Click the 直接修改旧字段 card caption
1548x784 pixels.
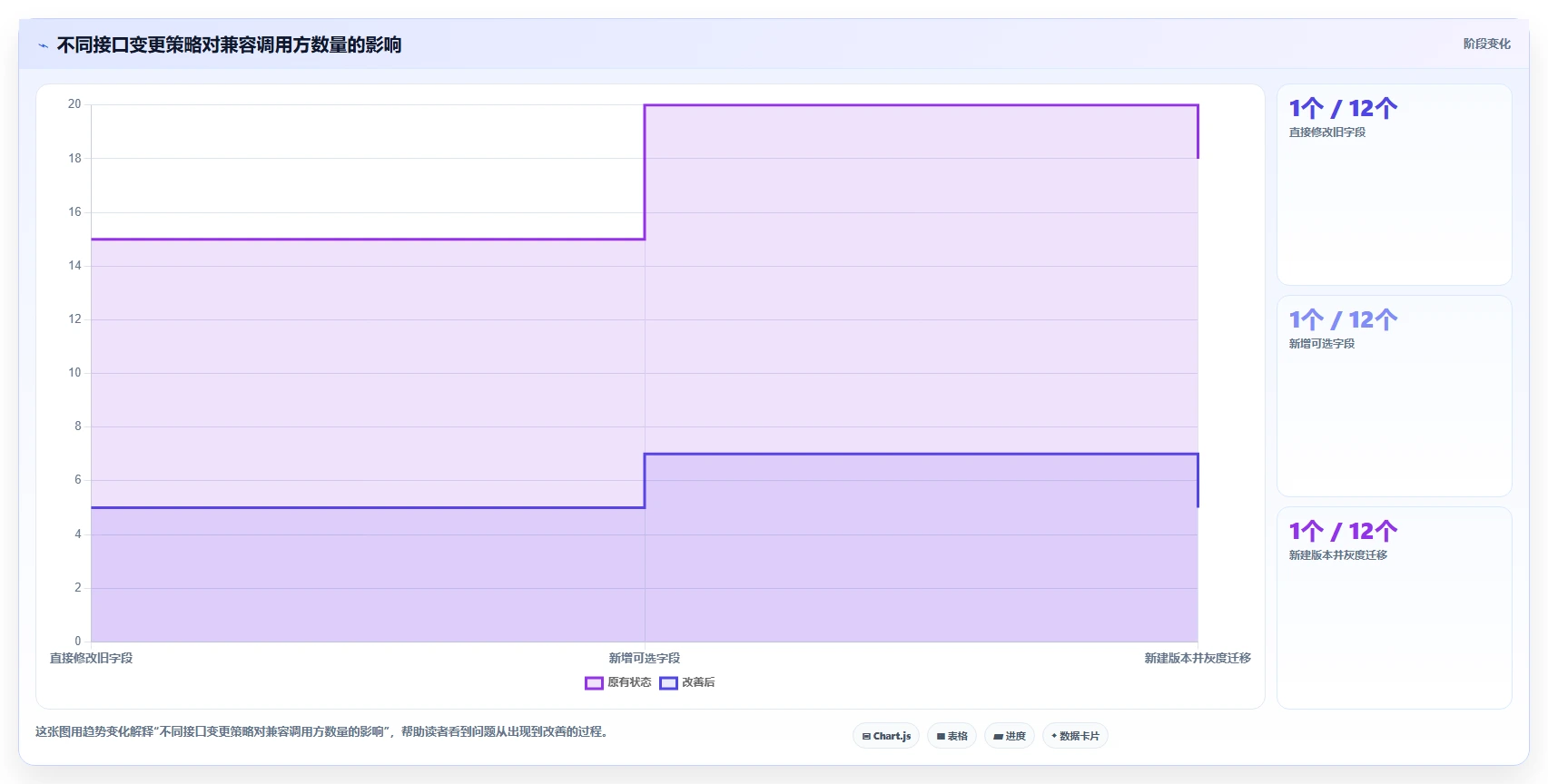click(x=1327, y=132)
